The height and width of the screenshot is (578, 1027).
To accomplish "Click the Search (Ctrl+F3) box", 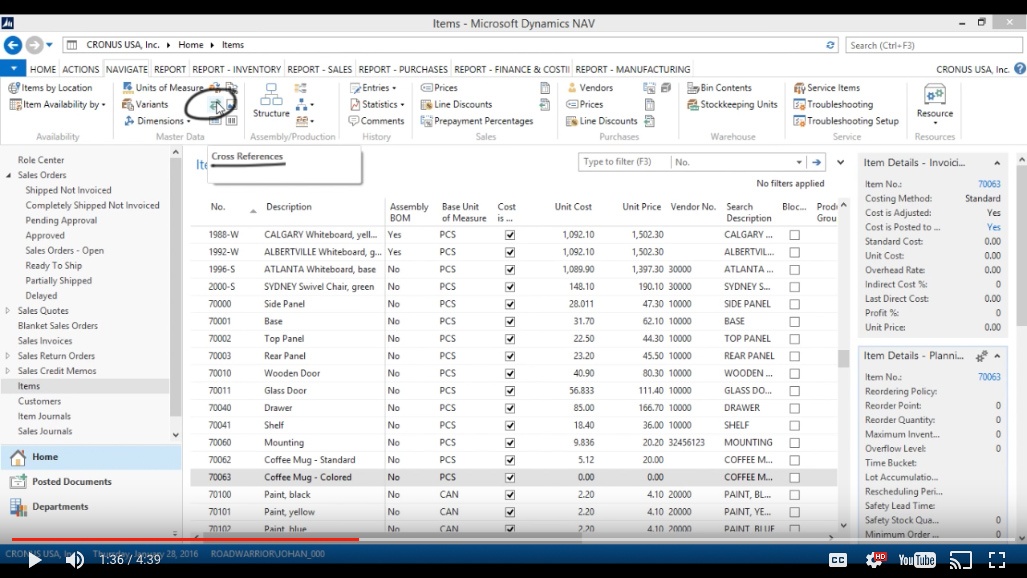I will click(934, 45).
